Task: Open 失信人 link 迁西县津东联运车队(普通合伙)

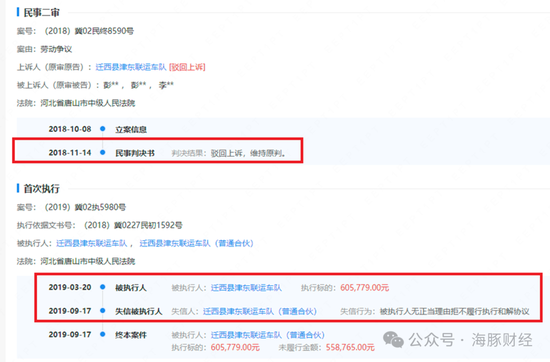Action: (x=260, y=311)
